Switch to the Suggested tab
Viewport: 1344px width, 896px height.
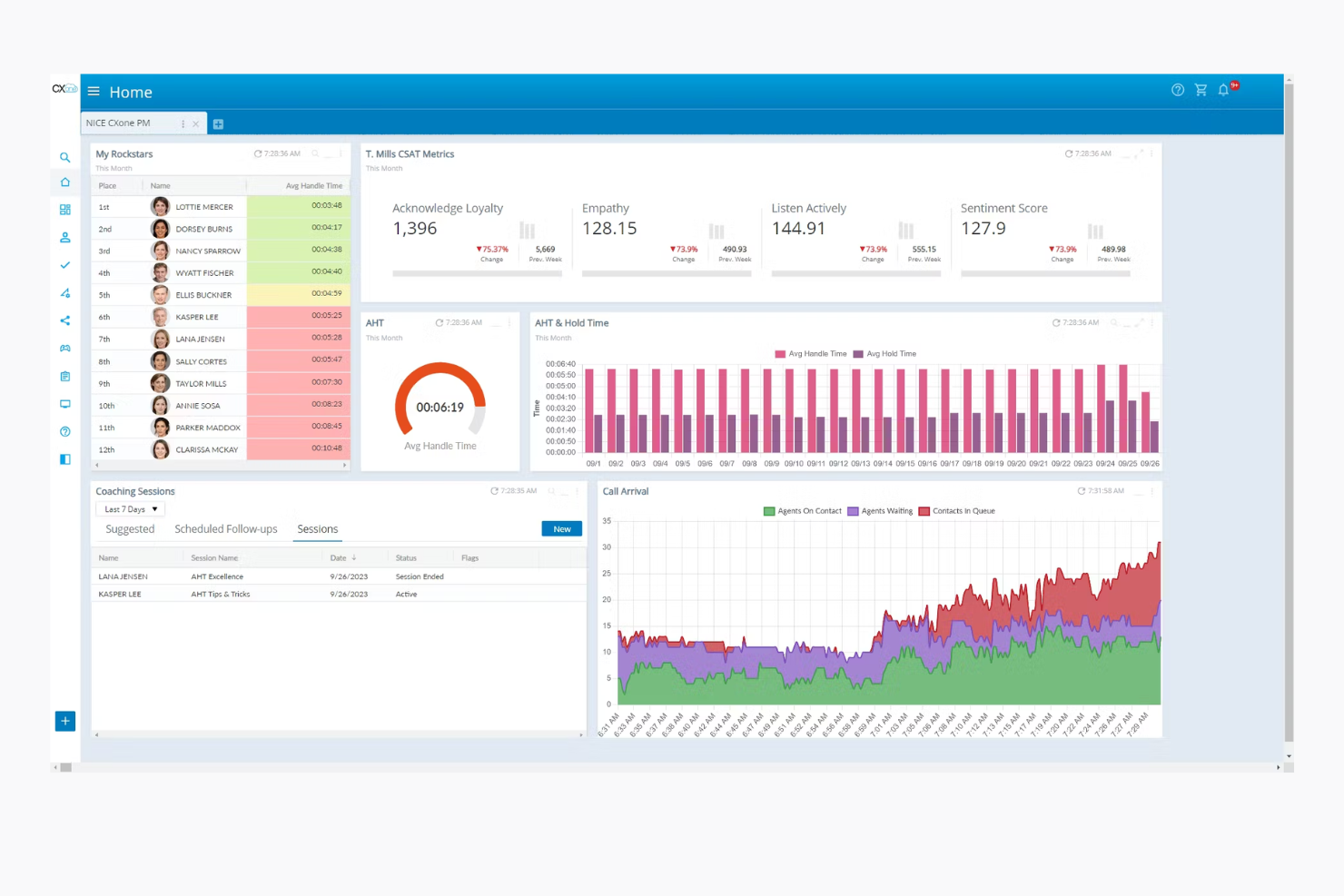130,529
